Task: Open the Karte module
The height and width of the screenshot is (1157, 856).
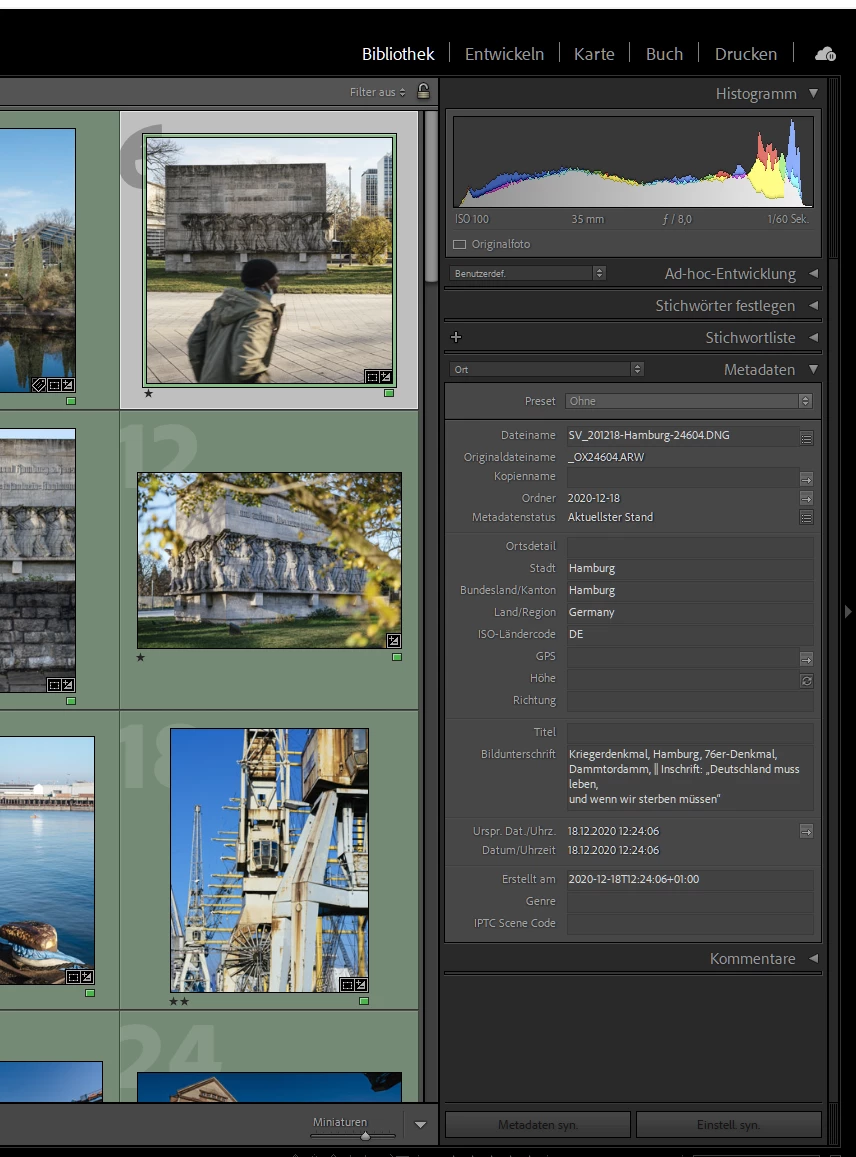Action: [594, 54]
